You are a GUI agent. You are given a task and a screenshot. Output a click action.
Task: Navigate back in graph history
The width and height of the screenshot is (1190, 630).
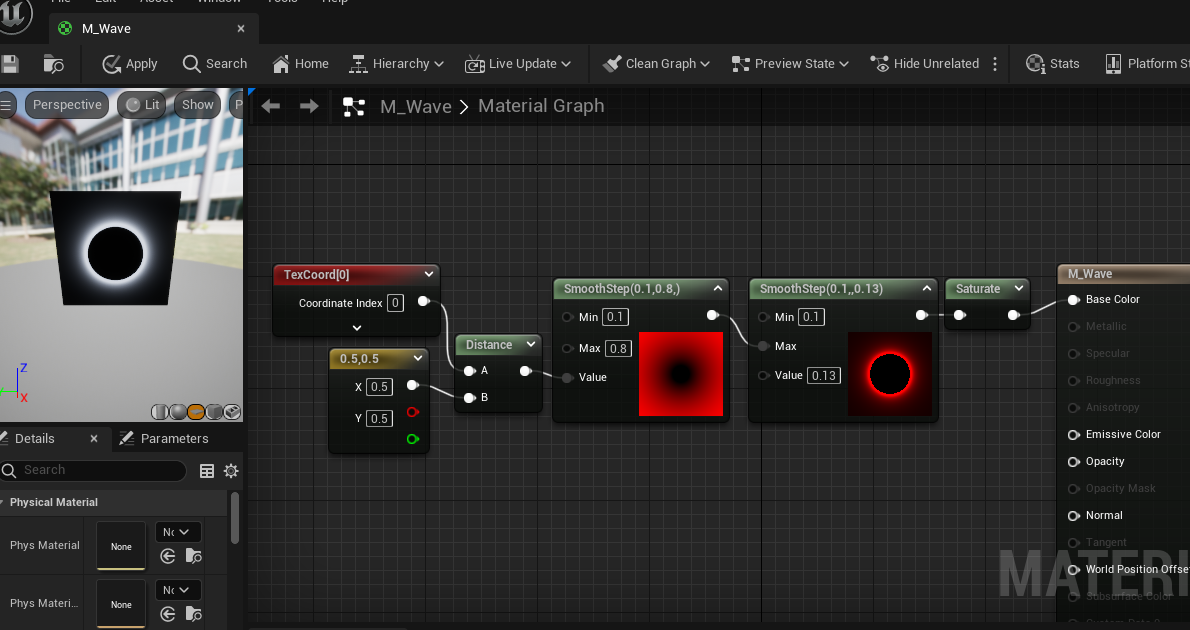(x=271, y=106)
